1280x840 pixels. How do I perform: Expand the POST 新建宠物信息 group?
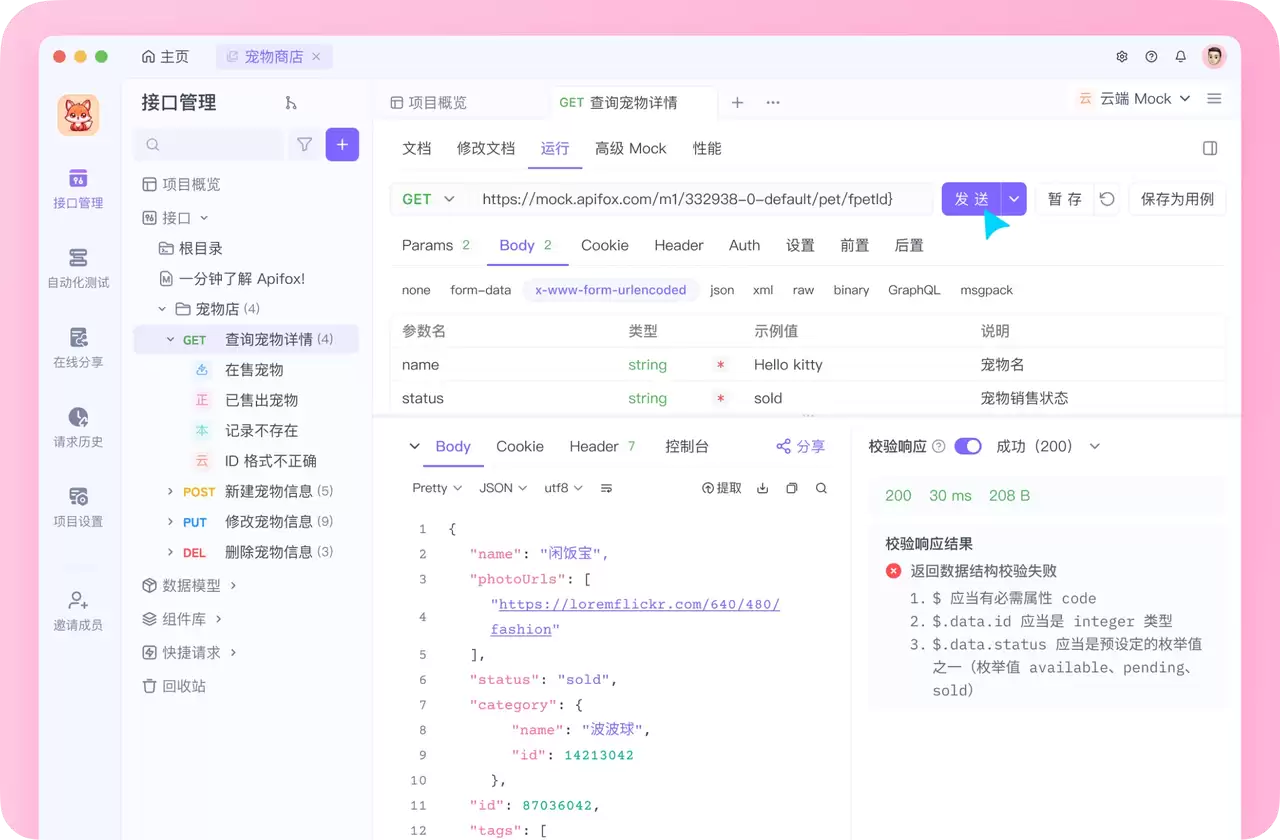coord(171,491)
